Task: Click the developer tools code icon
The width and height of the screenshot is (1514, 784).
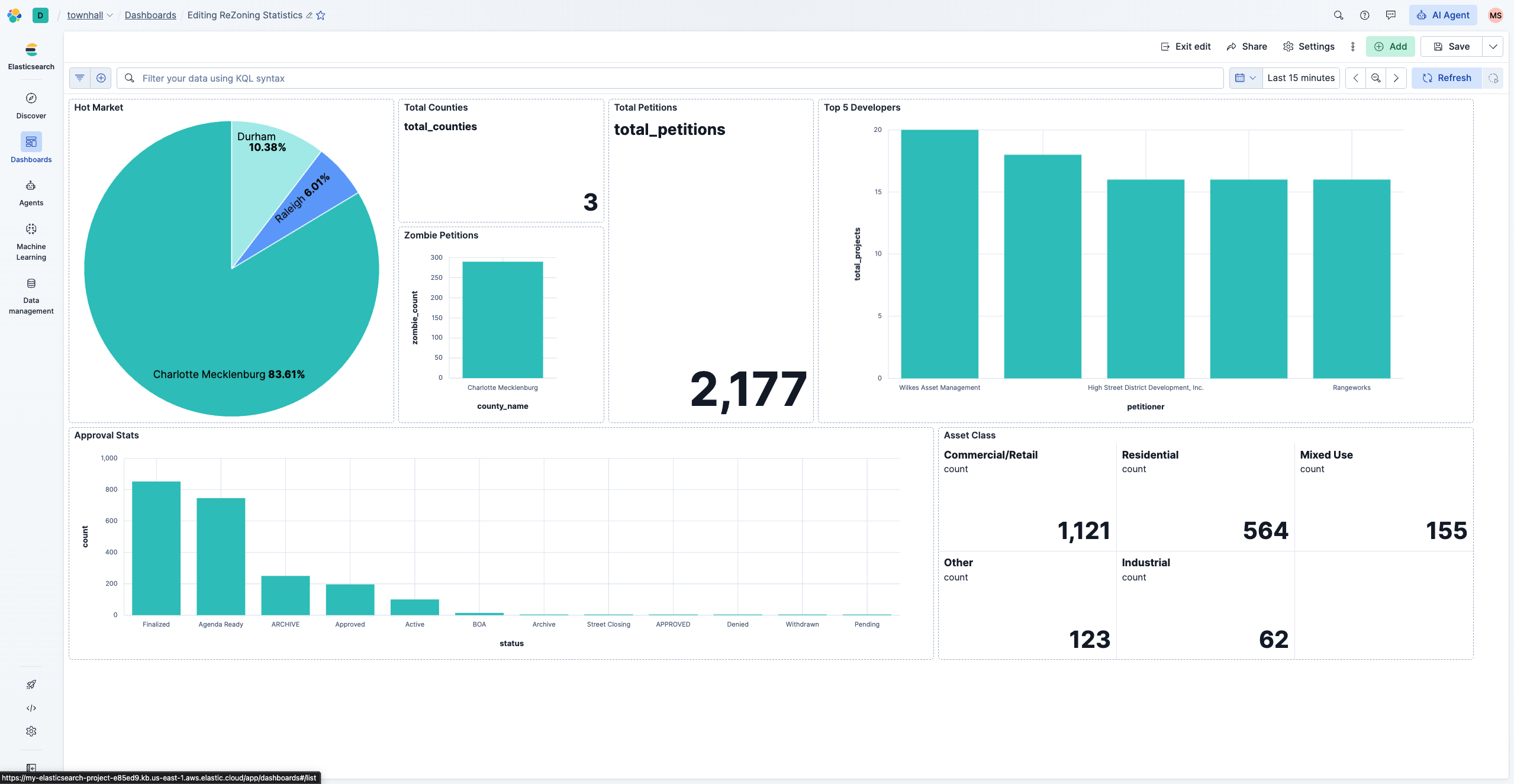Action: (x=31, y=708)
